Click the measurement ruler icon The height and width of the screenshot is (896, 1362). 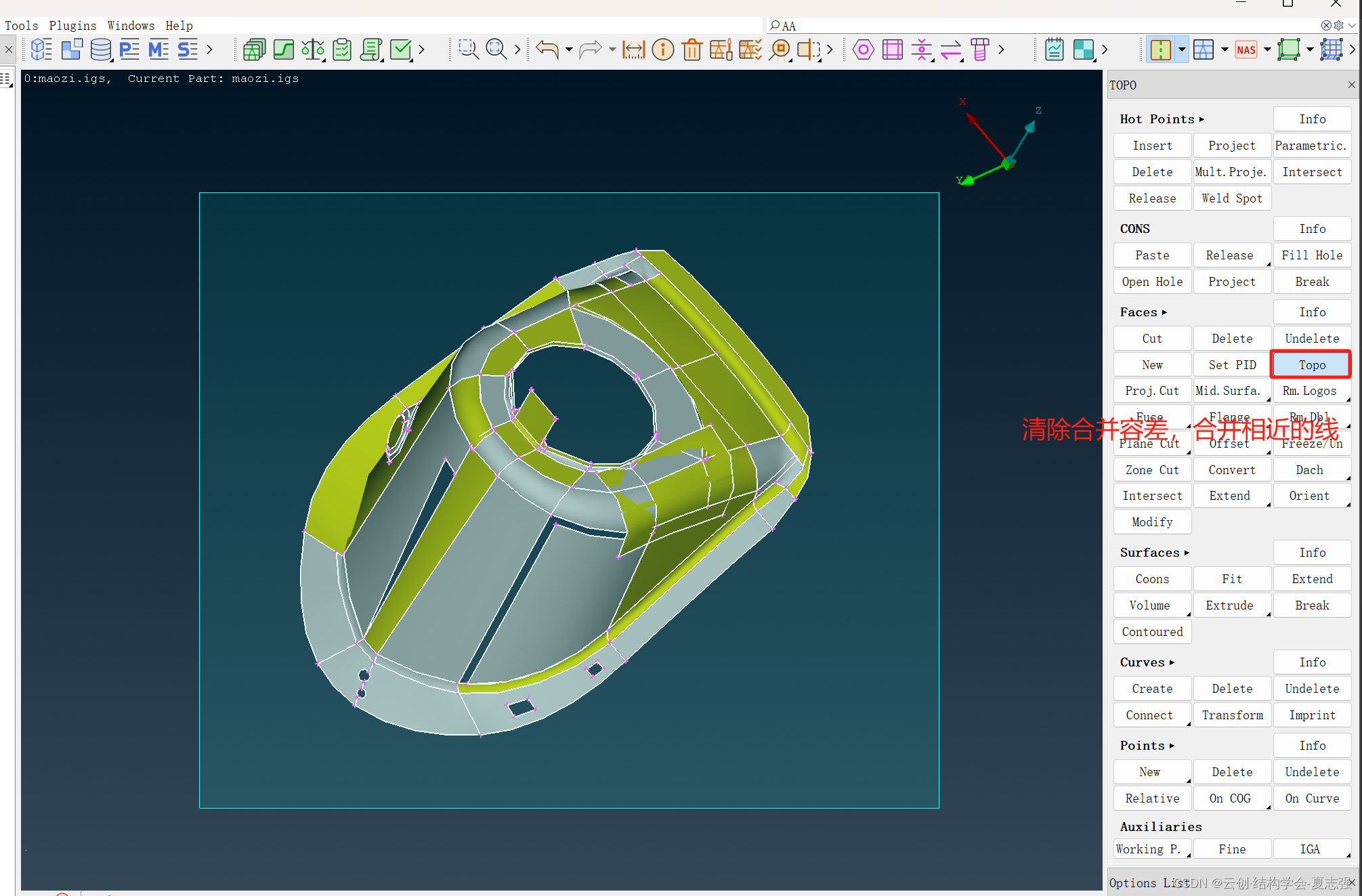(x=633, y=49)
